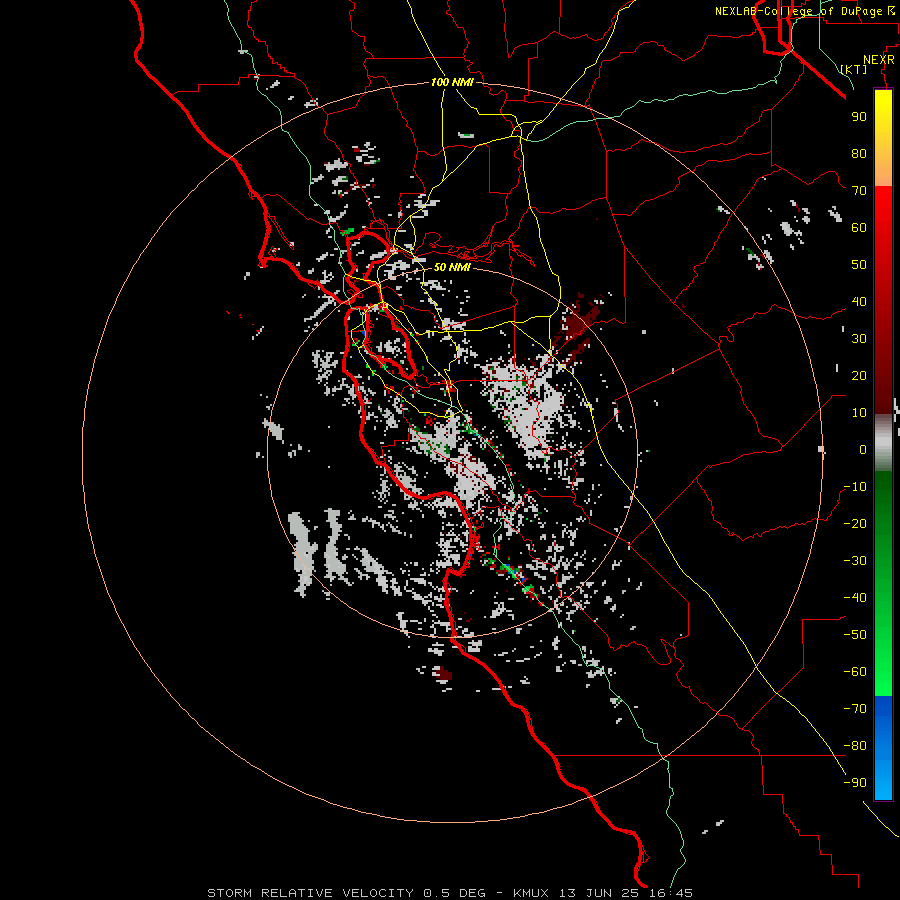Viewport: 900px width, 900px height.
Task: Click the 20 value on the velocity scale
Action: (x=859, y=376)
